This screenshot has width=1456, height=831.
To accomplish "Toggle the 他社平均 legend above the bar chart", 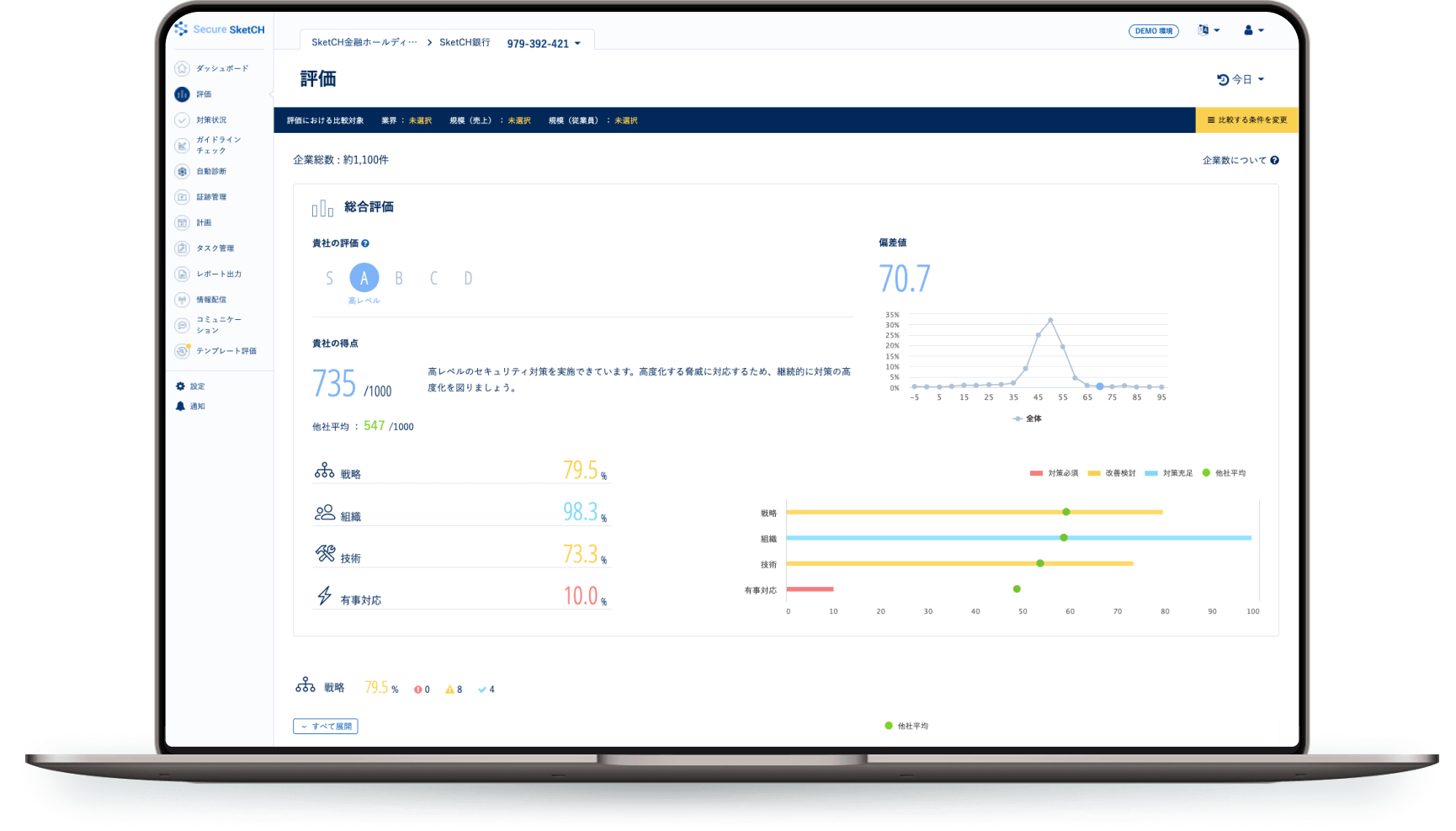I will click(x=1225, y=473).
